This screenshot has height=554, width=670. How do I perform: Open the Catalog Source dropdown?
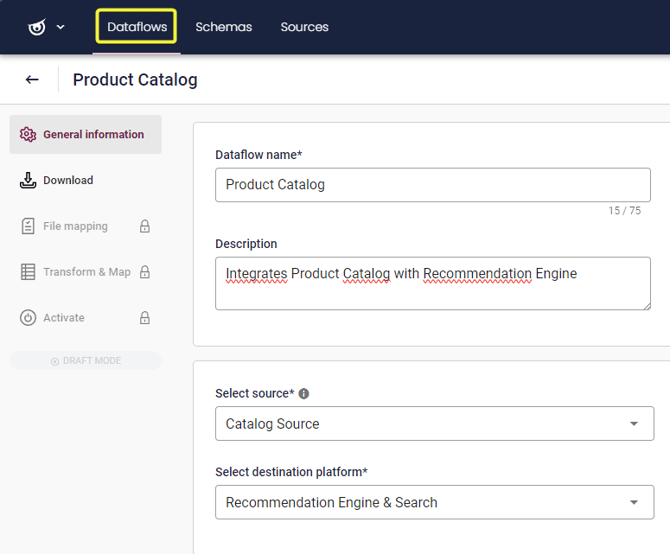coord(435,423)
